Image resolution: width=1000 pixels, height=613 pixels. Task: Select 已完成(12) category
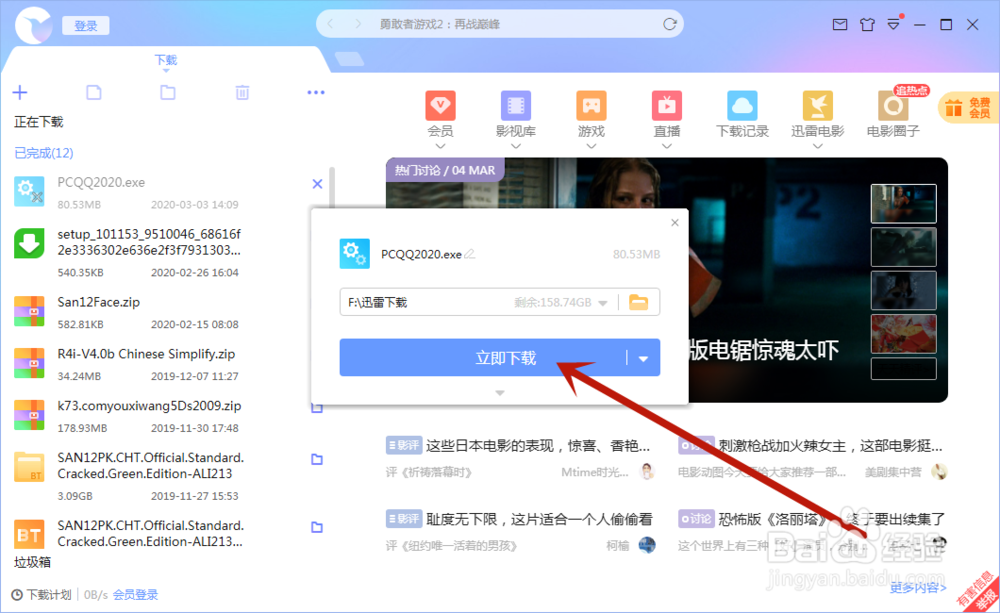tap(43, 153)
